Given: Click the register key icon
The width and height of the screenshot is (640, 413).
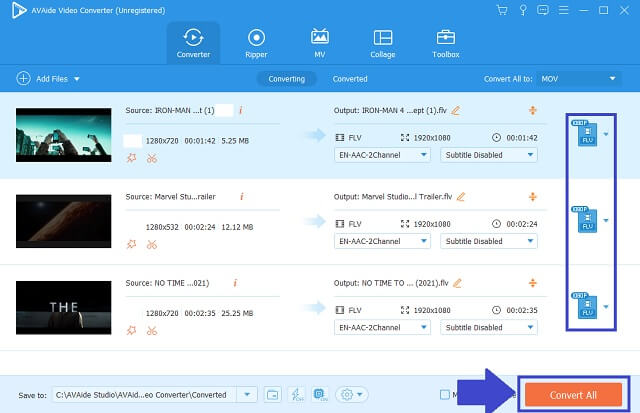Looking at the screenshot, I should [x=521, y=10].
